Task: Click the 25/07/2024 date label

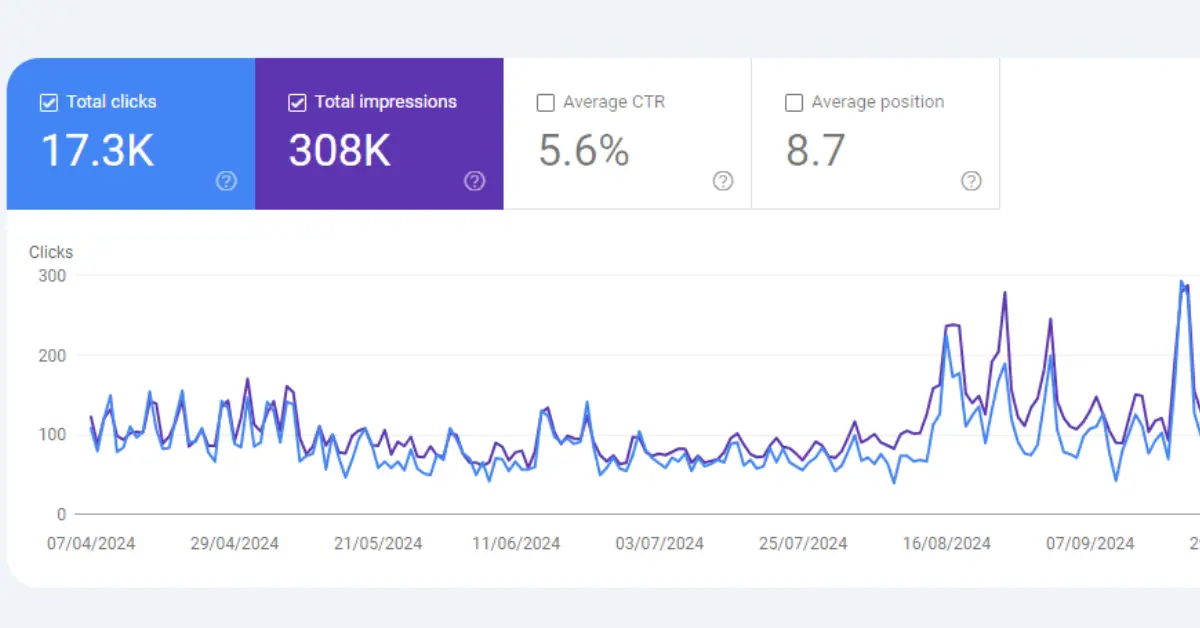Action: point(803,544)
